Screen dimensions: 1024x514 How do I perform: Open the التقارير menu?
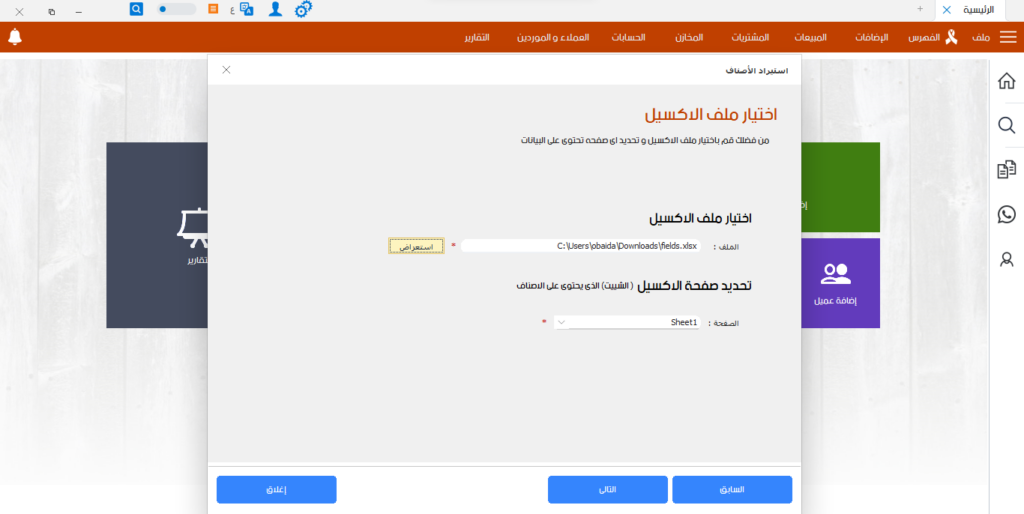[x=477, y=37]
